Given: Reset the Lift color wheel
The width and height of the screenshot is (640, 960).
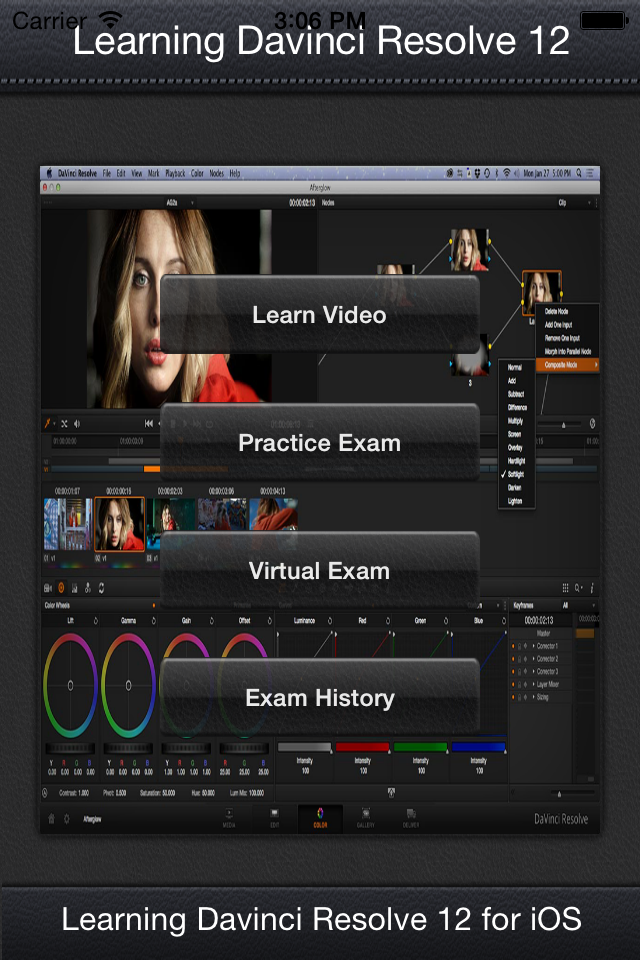Looking at the screenshot, I should (x=94, y=621).
